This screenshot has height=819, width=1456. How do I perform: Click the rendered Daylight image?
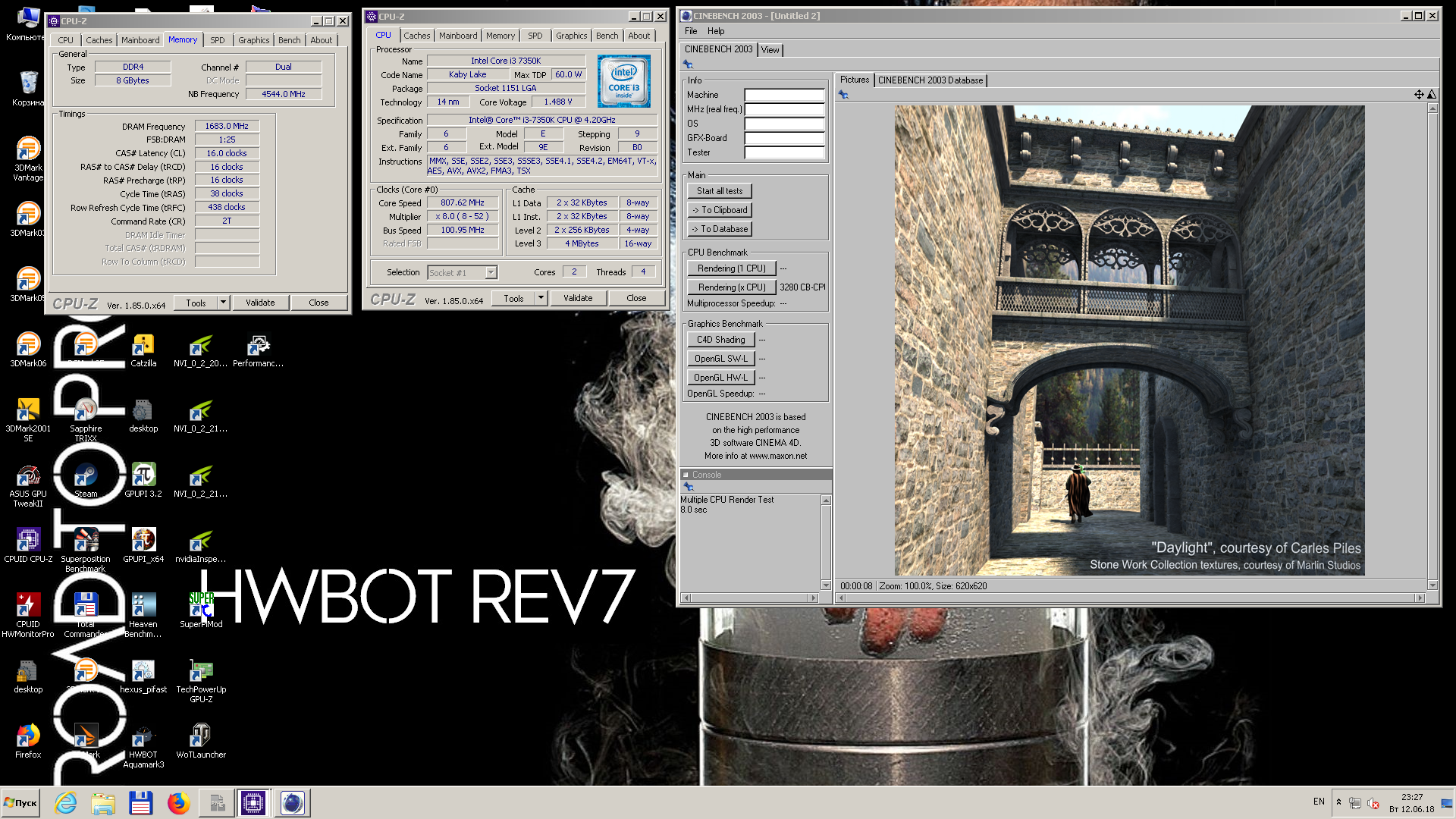(x=1129, y=340)
